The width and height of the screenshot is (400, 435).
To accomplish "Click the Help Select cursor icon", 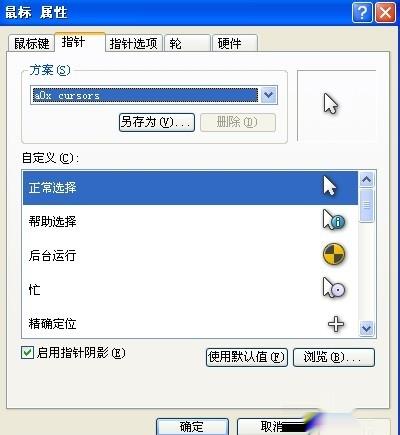I will pyautogui.click(x=334, y=220).
